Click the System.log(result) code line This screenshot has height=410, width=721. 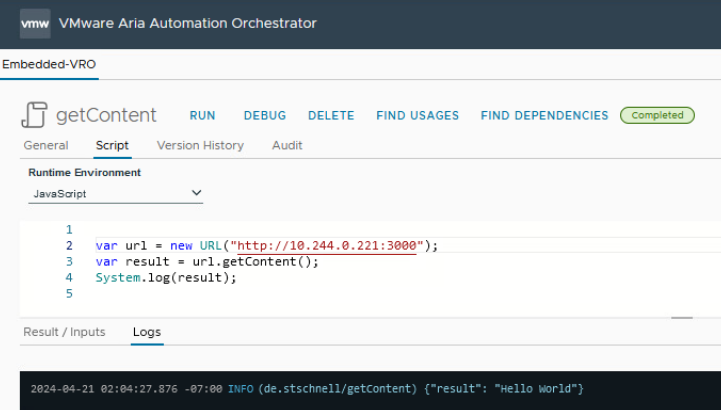[x=166, y=278]
